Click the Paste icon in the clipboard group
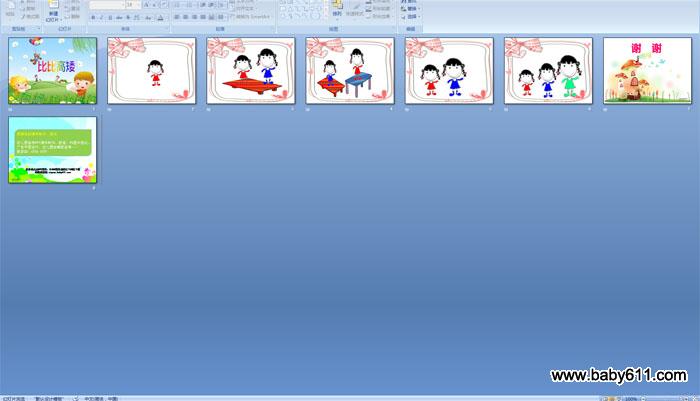 (9, 9)
